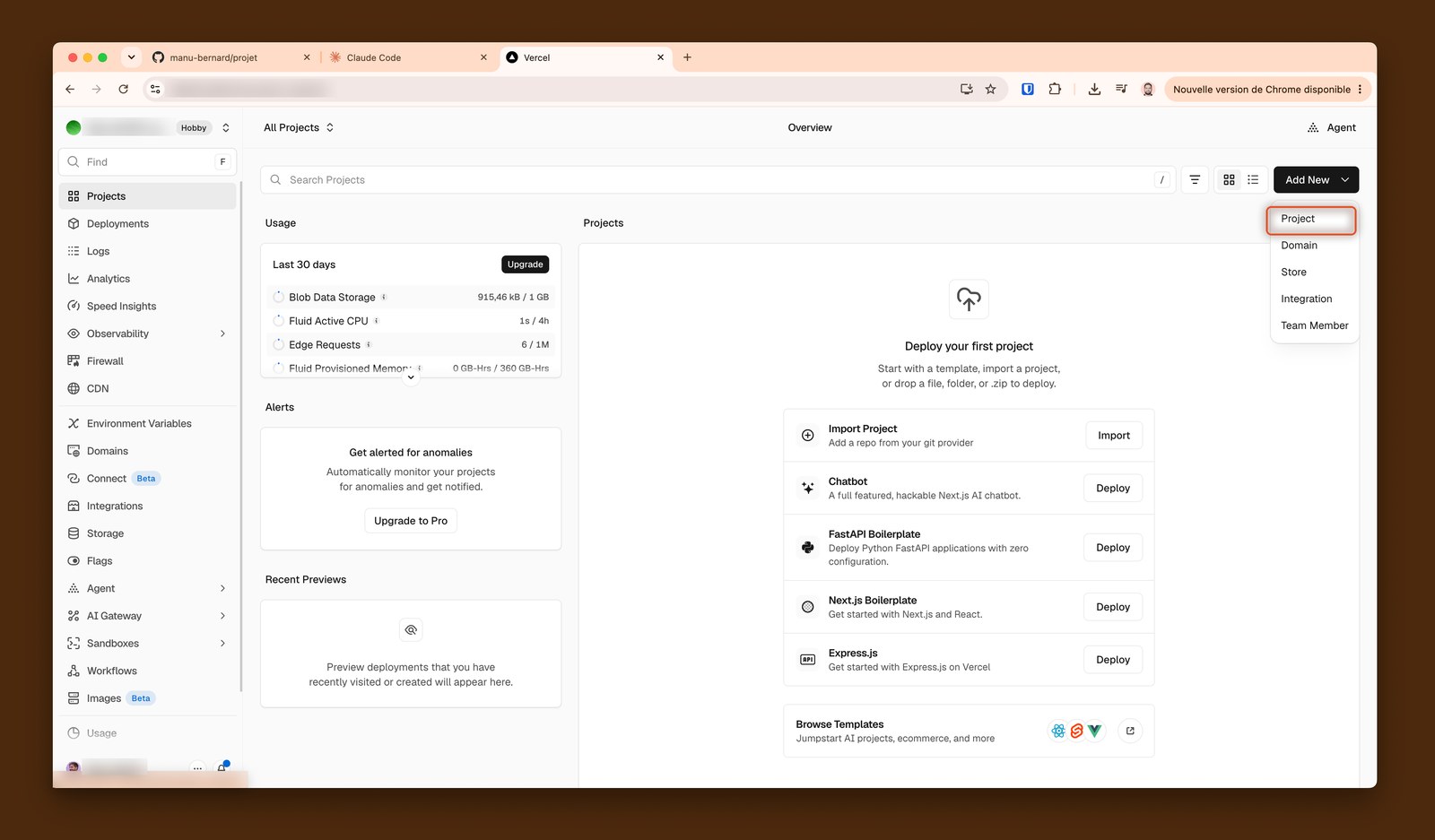
Task: Switch to list view
Action: point(1253,180)
